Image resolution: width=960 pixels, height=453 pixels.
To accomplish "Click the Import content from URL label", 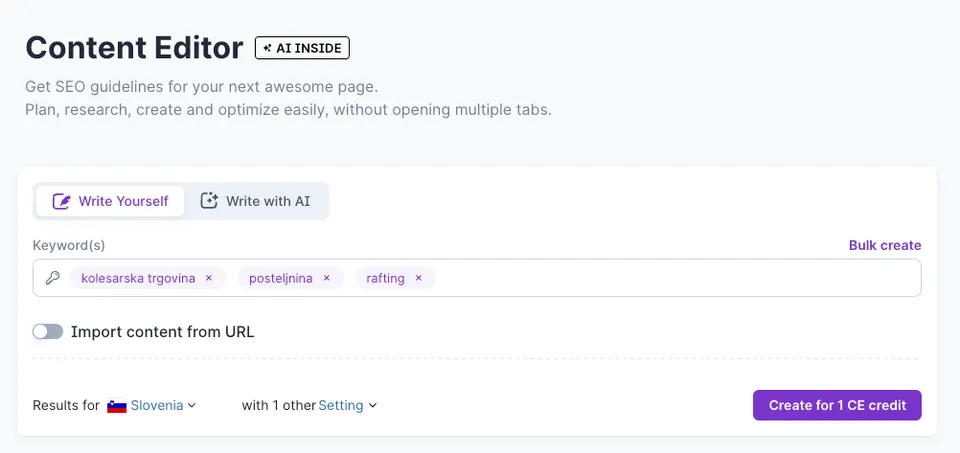I will click(x=162, y=332).
